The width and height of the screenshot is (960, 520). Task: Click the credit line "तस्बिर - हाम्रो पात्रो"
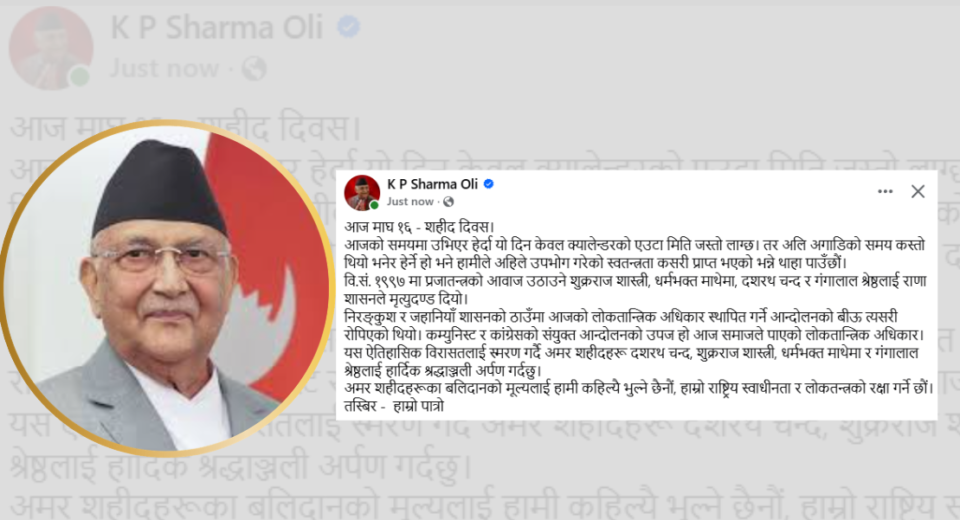pyautogui.click(x=394, y=406)
